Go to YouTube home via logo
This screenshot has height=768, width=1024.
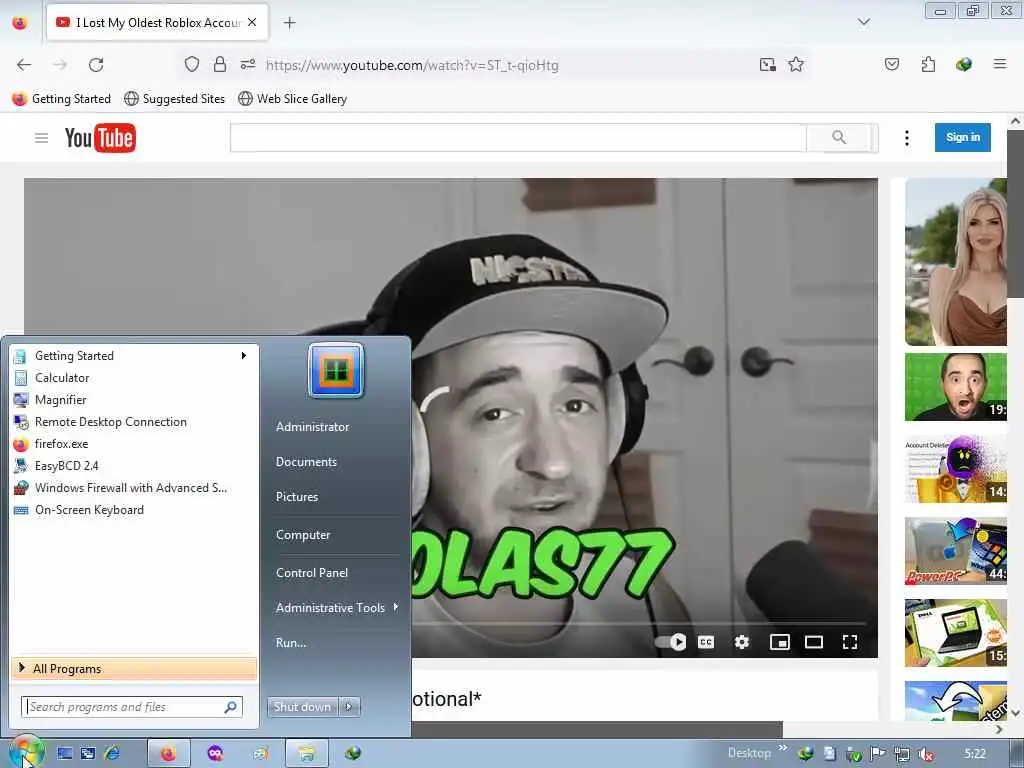pyautogui.click(x=100, y=138)
